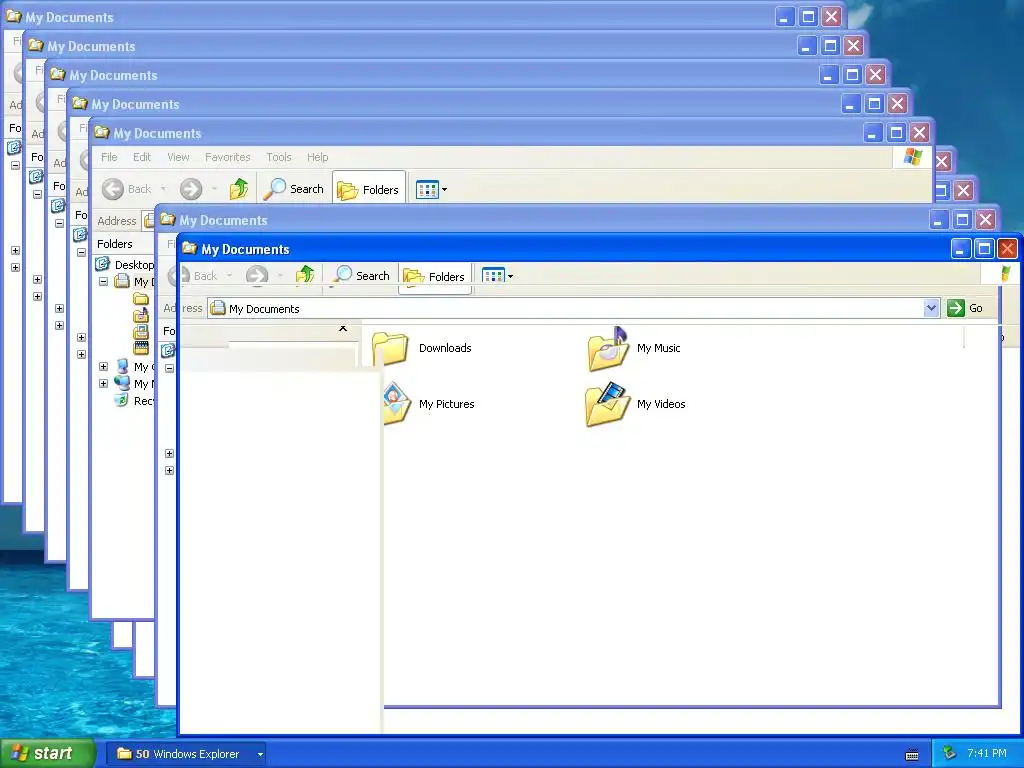
Task: Open the Favorites menu
Action: click(227, 157)
